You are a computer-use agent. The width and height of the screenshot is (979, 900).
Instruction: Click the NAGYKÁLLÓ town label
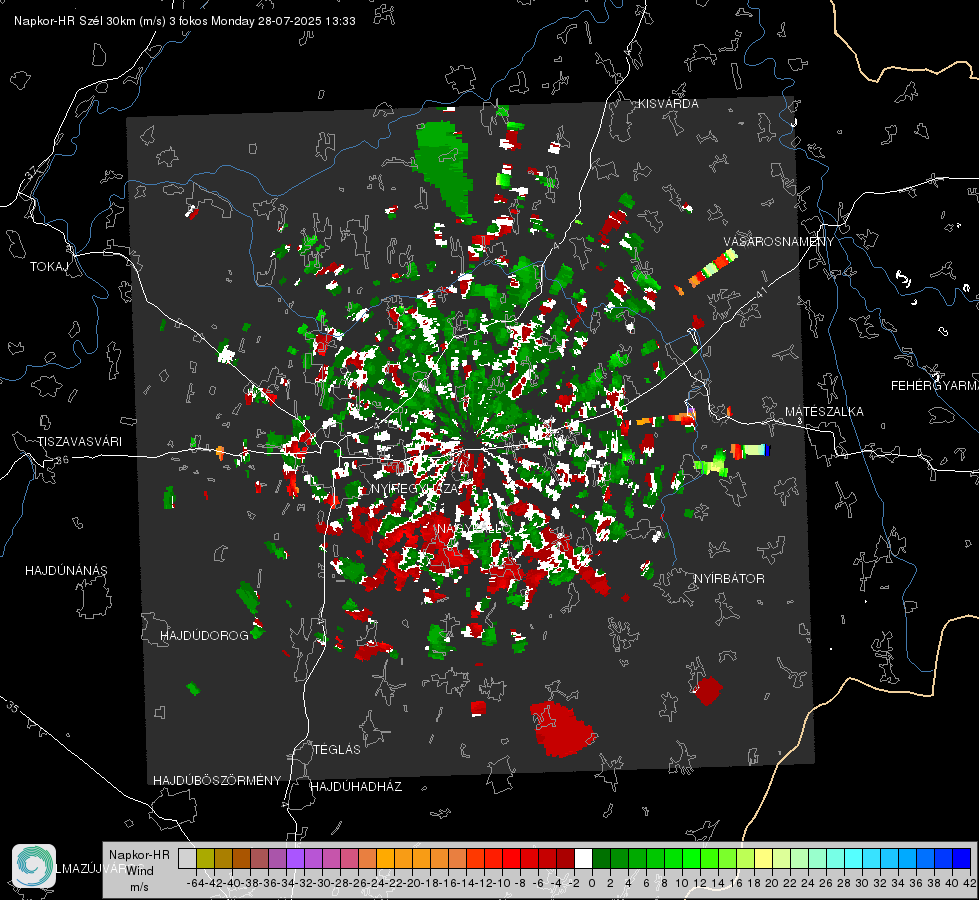coord(473,529)
